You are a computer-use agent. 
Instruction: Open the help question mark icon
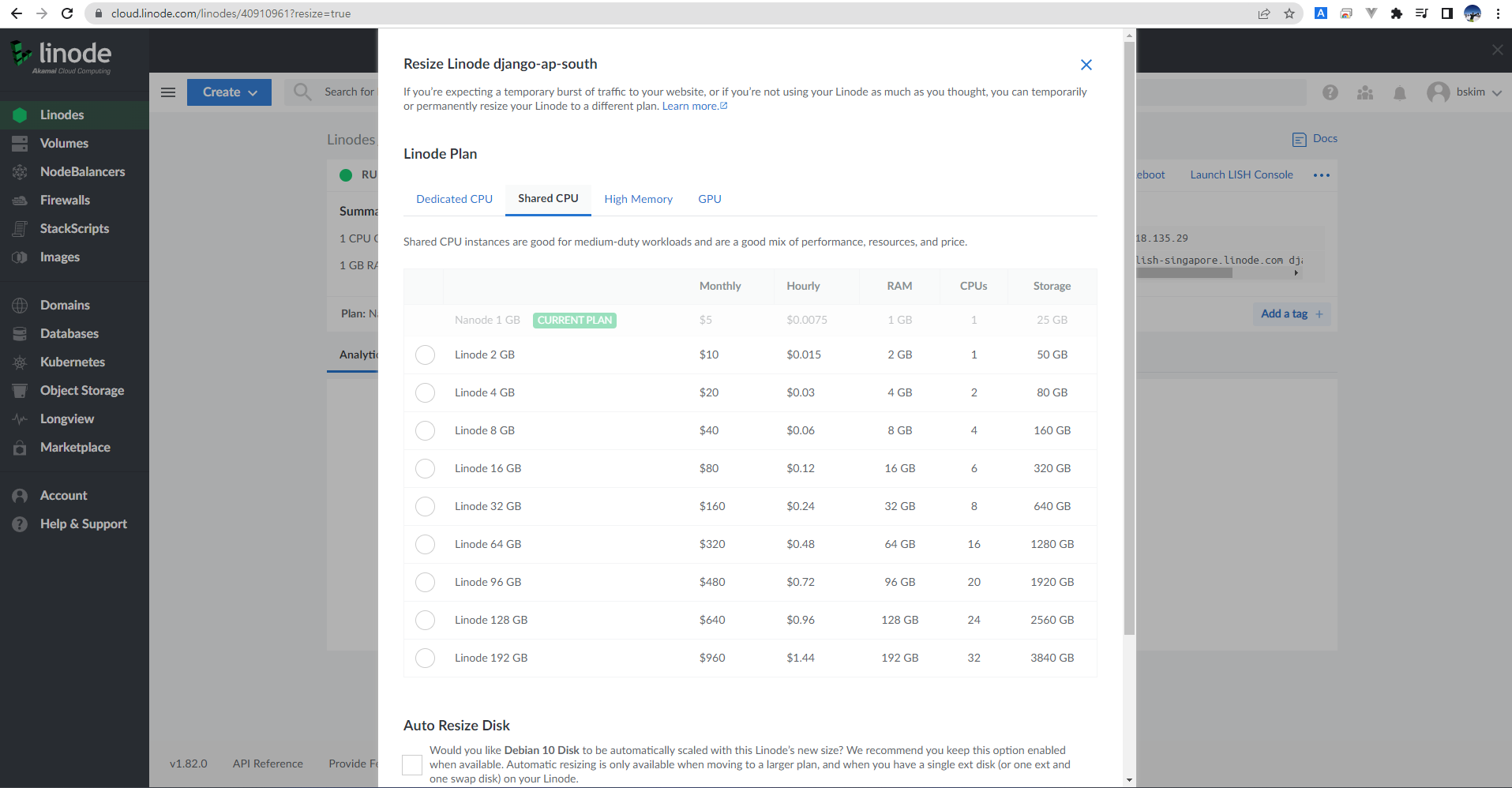pos(1330,92)
